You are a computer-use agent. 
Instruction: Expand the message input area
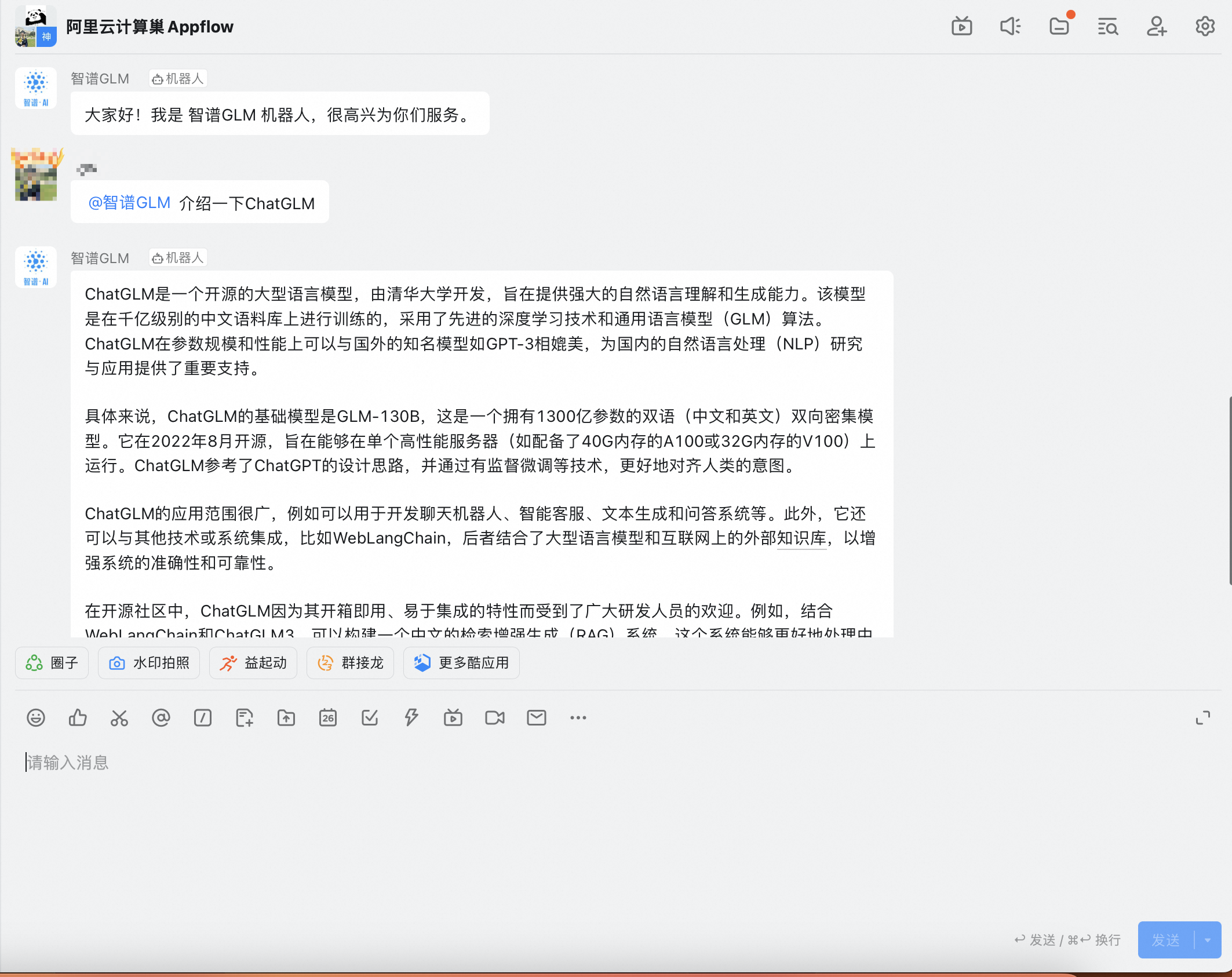tap(1203, 718)
